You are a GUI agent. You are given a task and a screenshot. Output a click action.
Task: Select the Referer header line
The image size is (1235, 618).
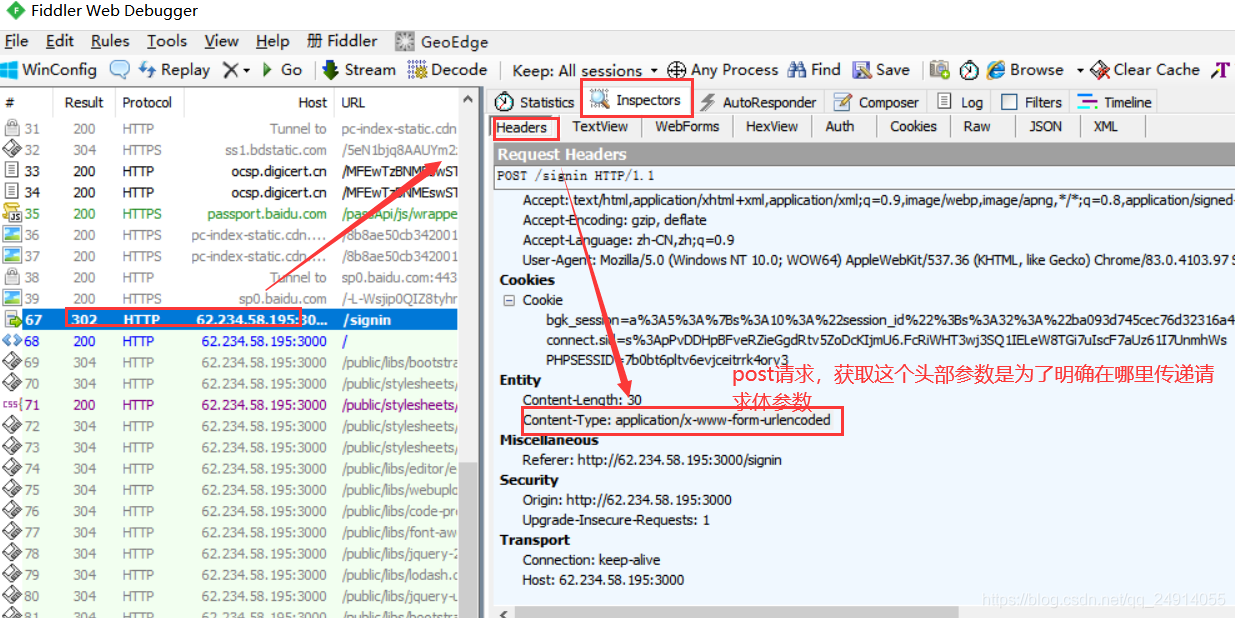(652, 460)
